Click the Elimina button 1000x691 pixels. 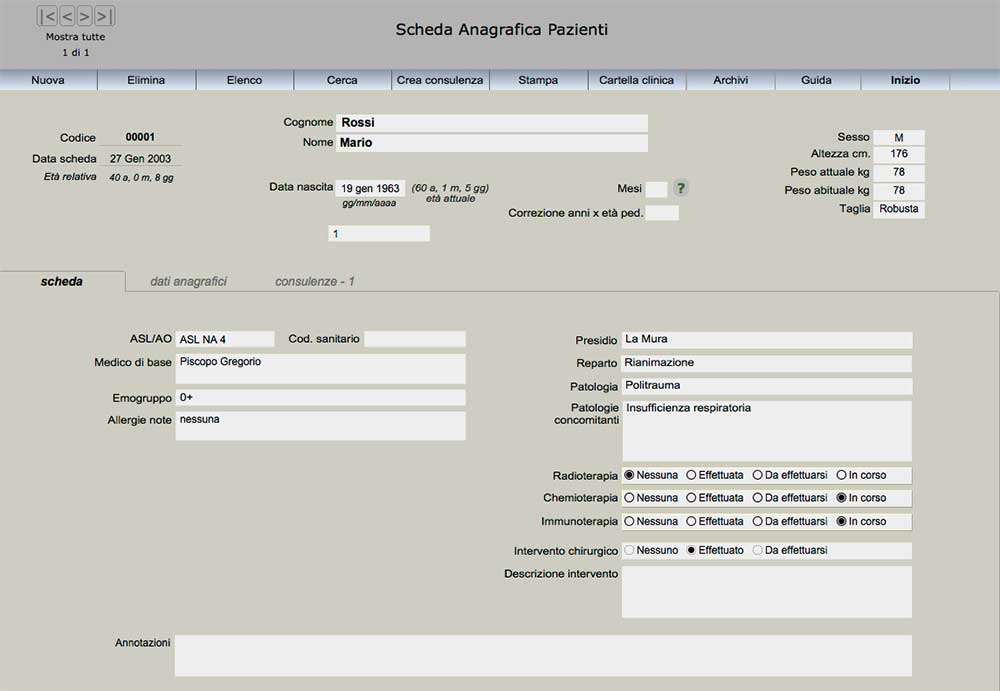[146, 80]
